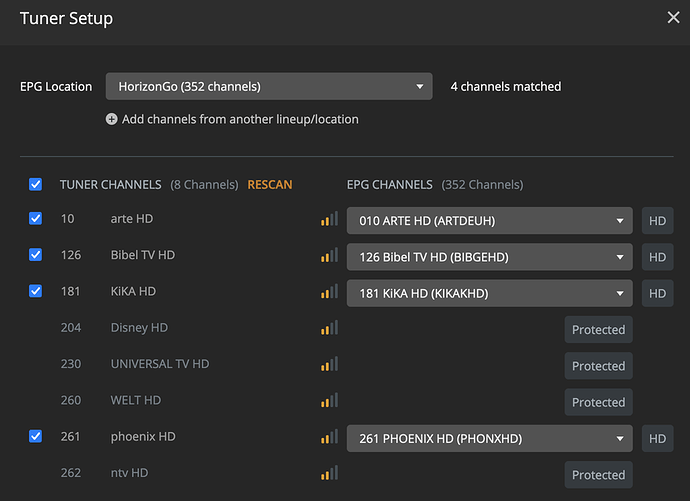Image resolution: width=690 pixels, height=501 pixels.
Task: Click the HD button for arte HD
Action: click(x=657, y=220)
